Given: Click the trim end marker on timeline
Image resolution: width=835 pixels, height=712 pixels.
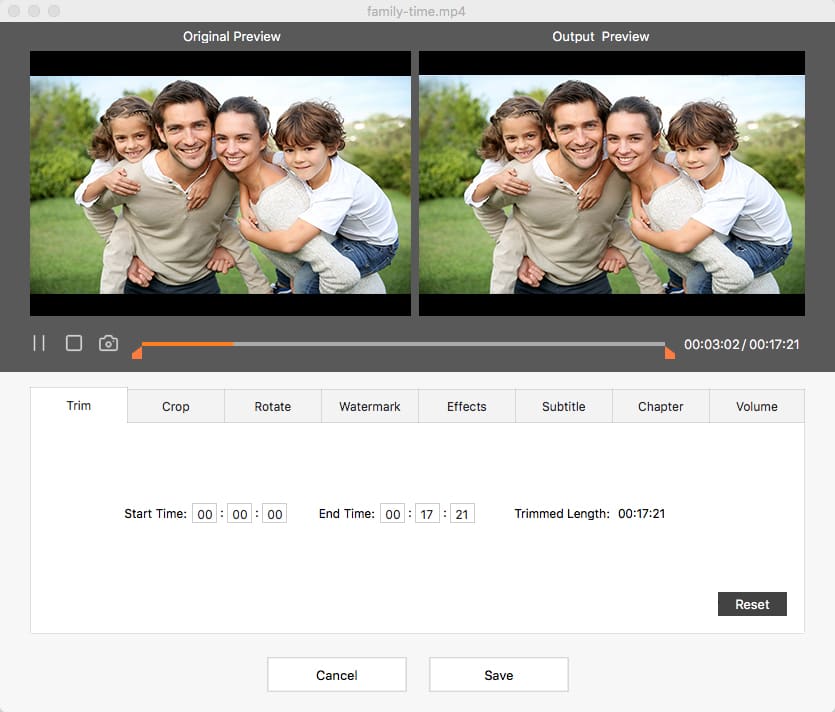Looking at the screenshot, I should coord(669,352).
